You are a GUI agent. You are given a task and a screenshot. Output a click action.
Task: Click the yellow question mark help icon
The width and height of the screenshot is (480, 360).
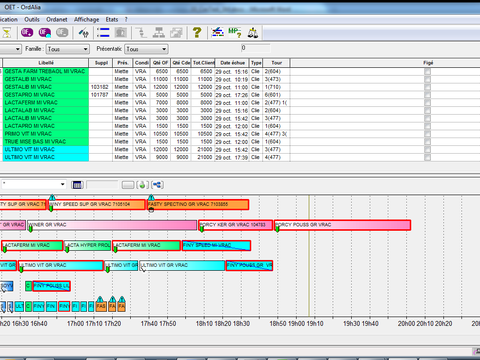[197, 33]
